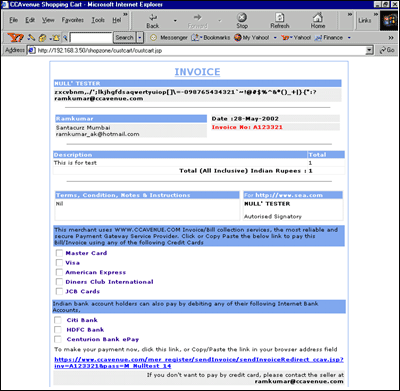Click the Date :28-May-2002 text

(x=245, y=119)
